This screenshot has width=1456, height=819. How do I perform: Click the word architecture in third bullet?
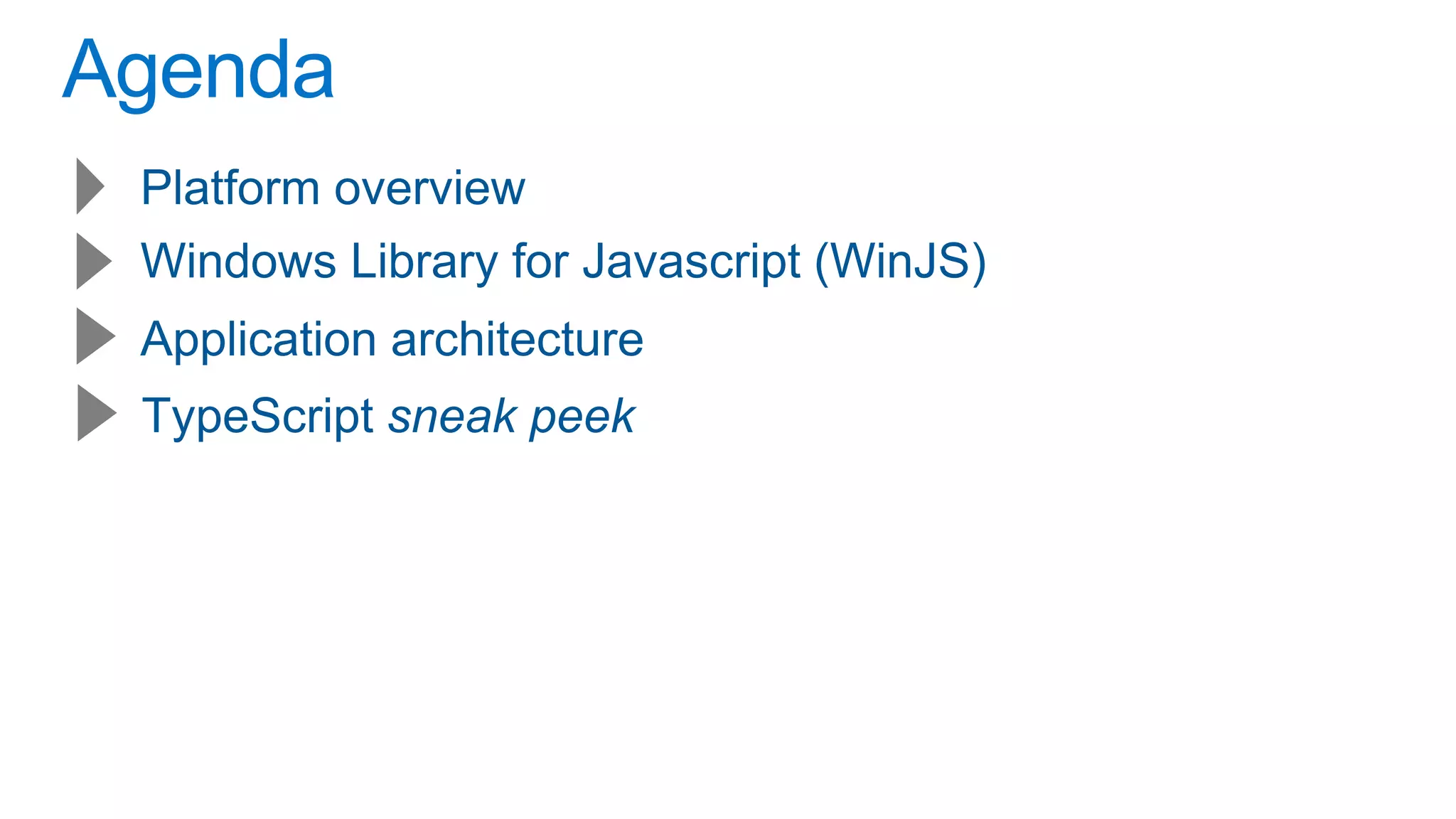(x=518, y=339)
